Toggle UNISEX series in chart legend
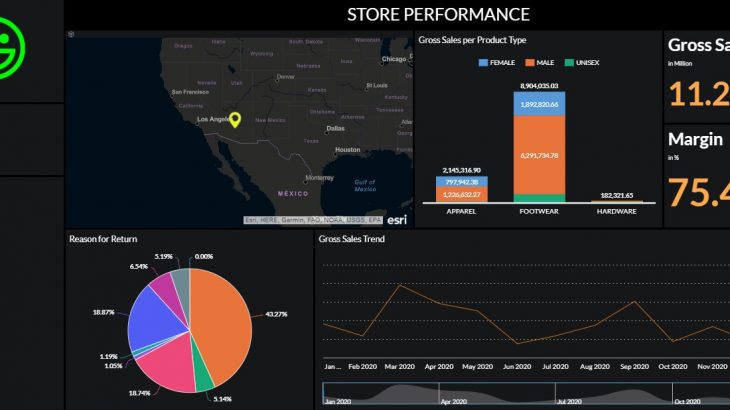Viewport: 730px width, 410px height. click(582, 62)
